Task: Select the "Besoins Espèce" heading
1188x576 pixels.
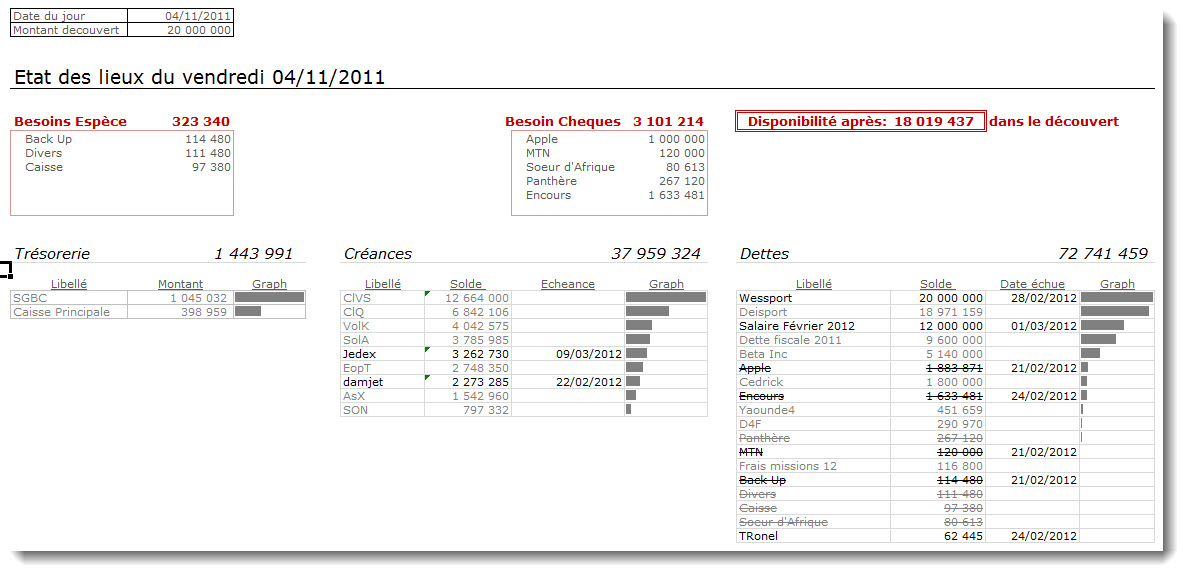Action: click(70, 121)
